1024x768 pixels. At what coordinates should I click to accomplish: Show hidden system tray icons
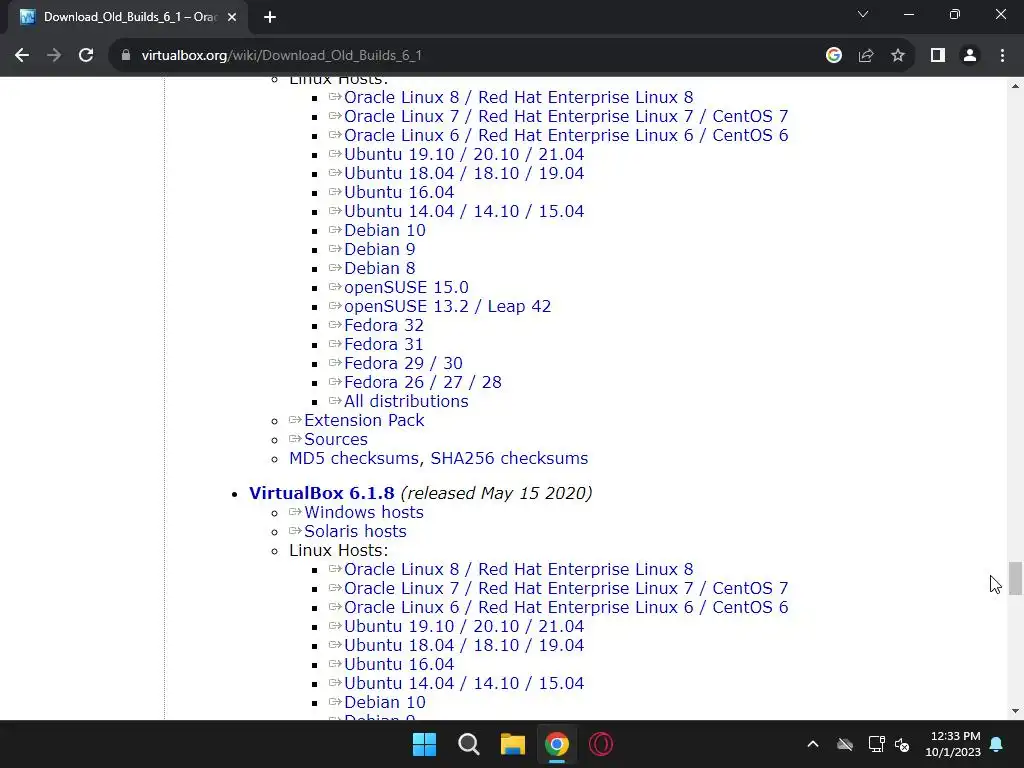[x=812, y=744]
